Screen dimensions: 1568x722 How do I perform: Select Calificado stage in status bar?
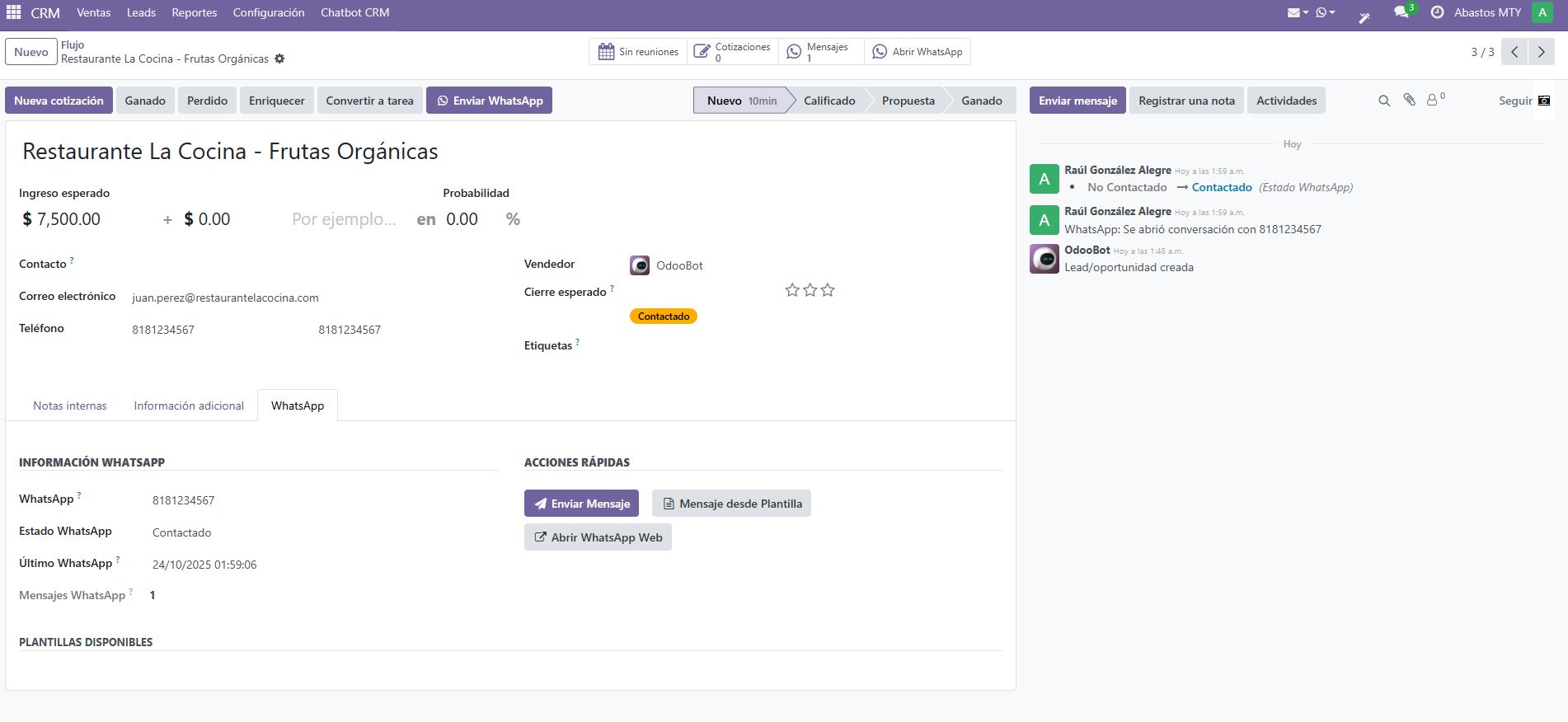829,101
